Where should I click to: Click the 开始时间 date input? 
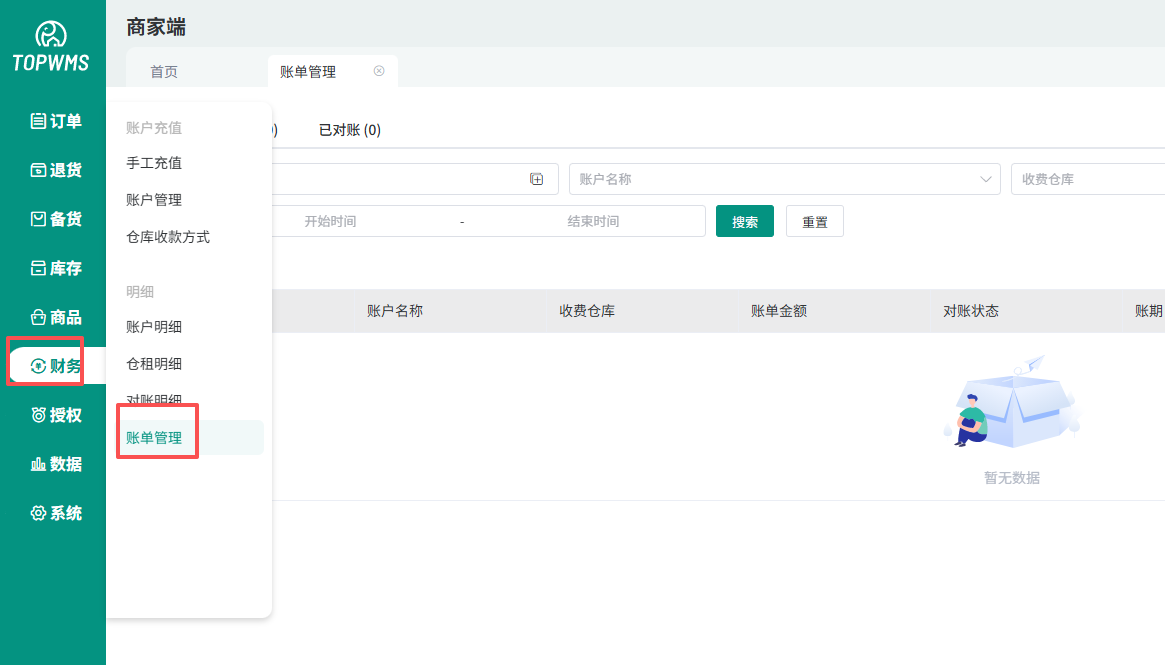(330, 221)
